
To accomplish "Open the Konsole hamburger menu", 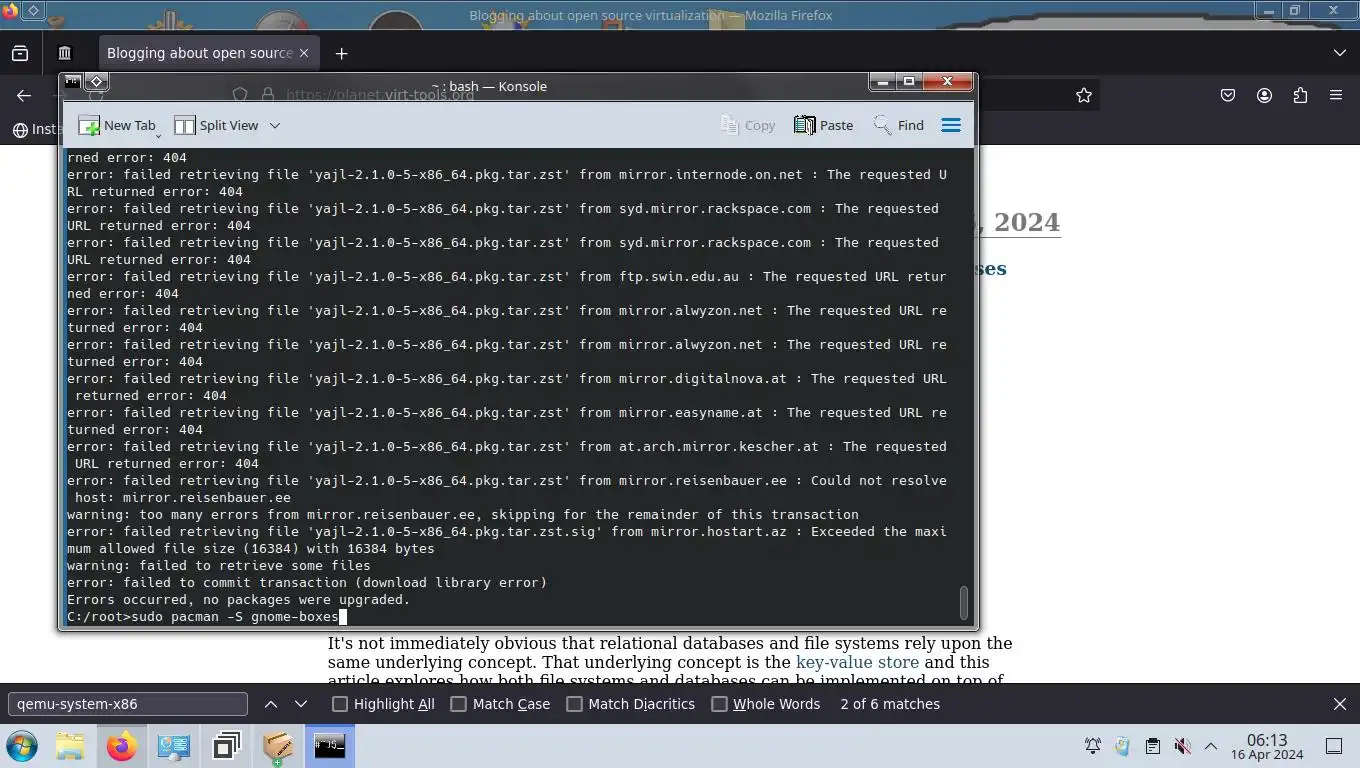I will pyautogui.click(x=951, y=125).
